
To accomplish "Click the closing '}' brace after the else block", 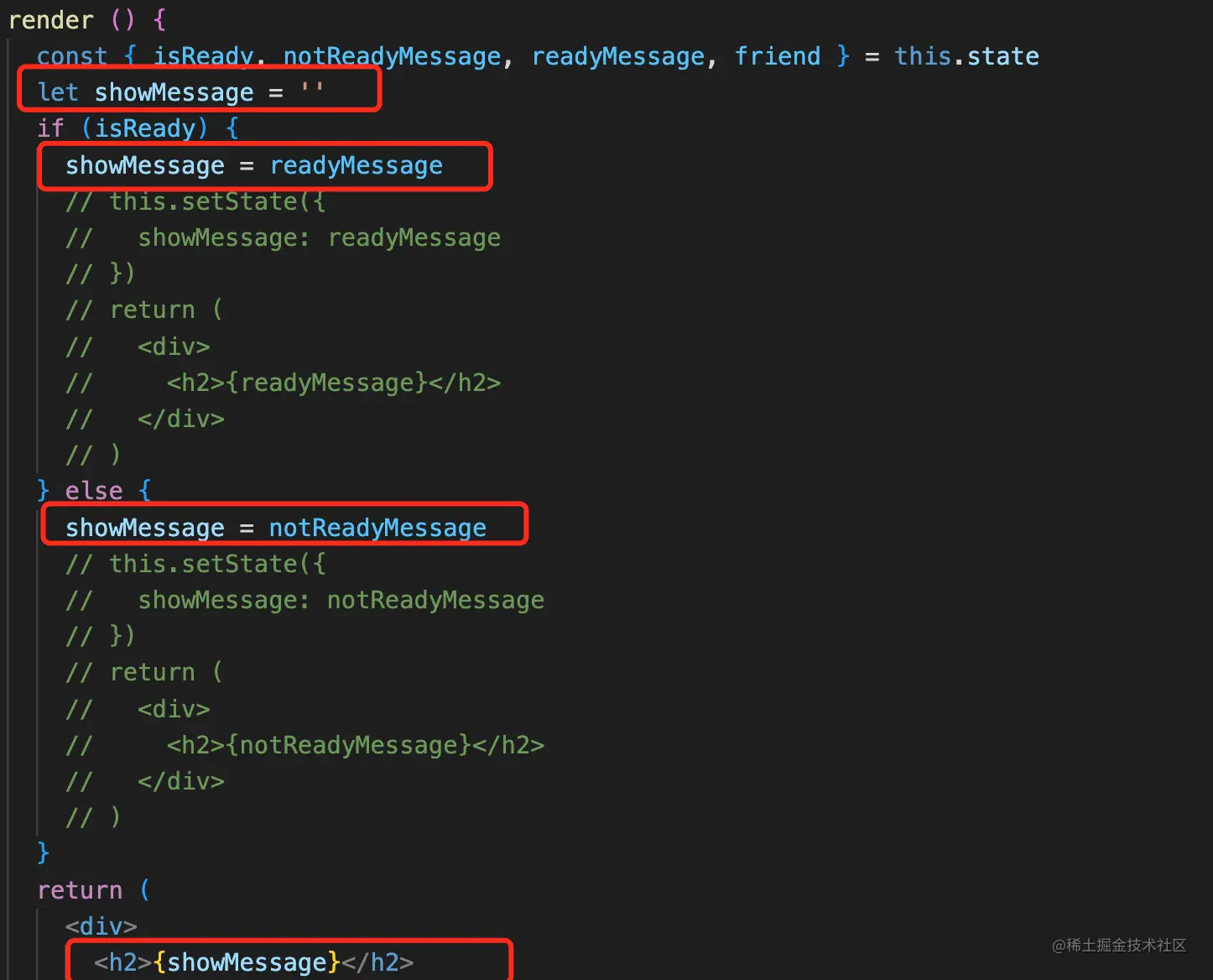I will [44, 852].
